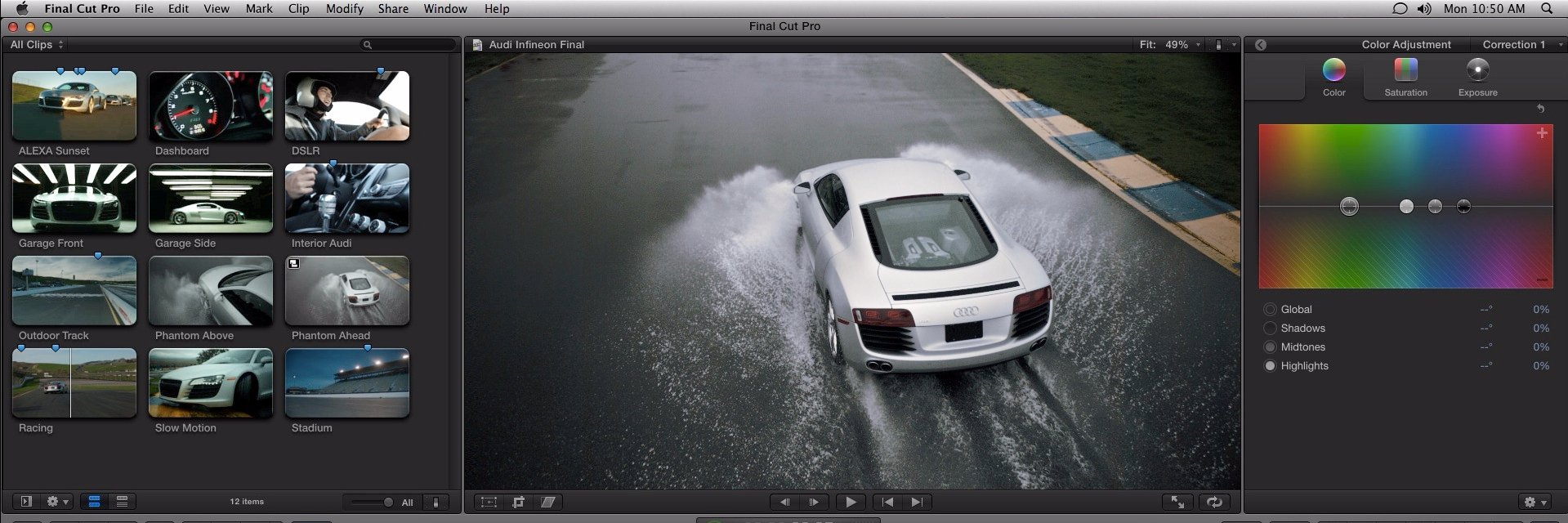This screenshot has height=523, width=1568.
Task: Switch to the Saturation pane
Action: point(1405,78)
